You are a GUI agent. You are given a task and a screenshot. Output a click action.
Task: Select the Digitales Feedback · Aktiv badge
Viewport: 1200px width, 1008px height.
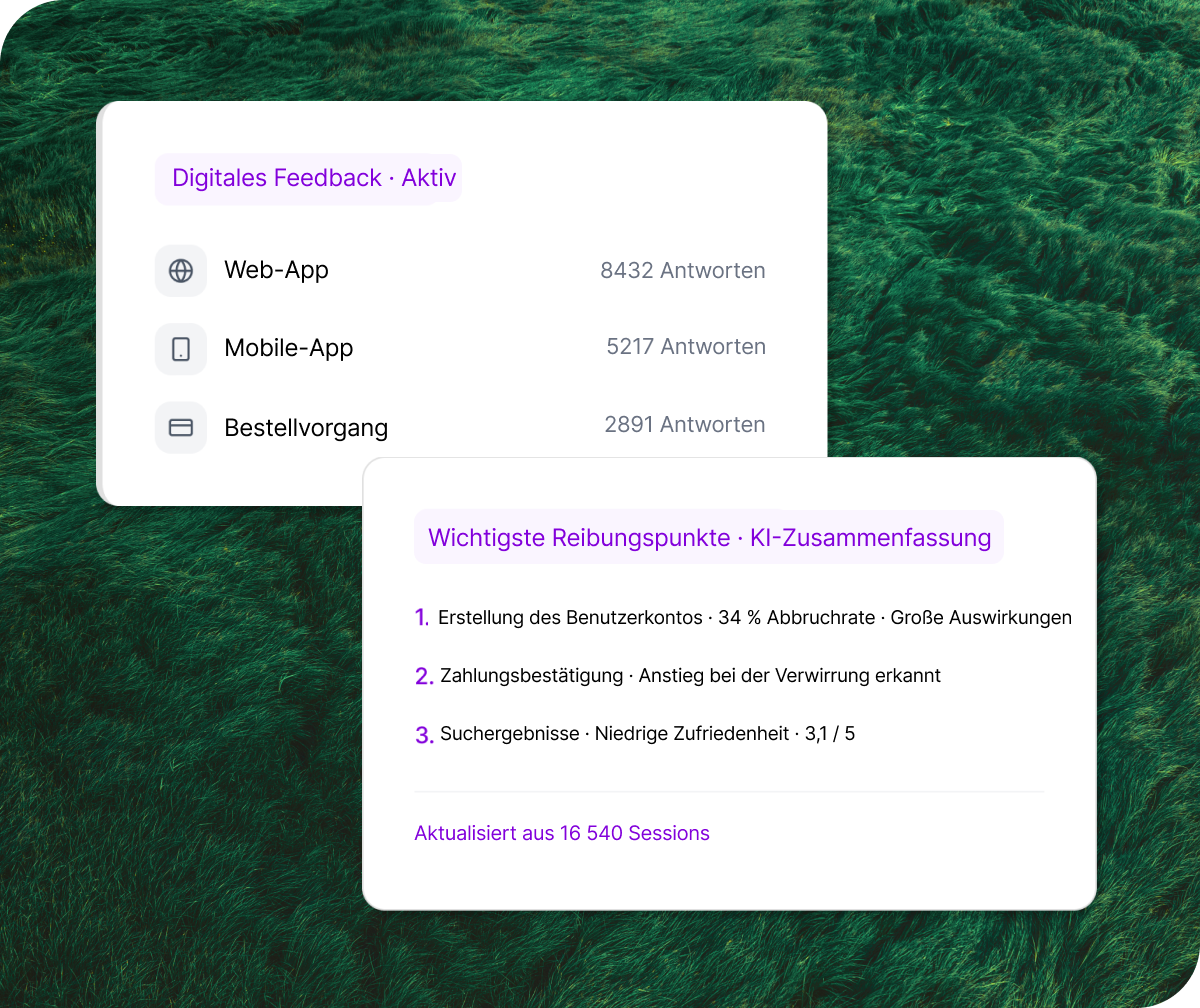(309, 178)
